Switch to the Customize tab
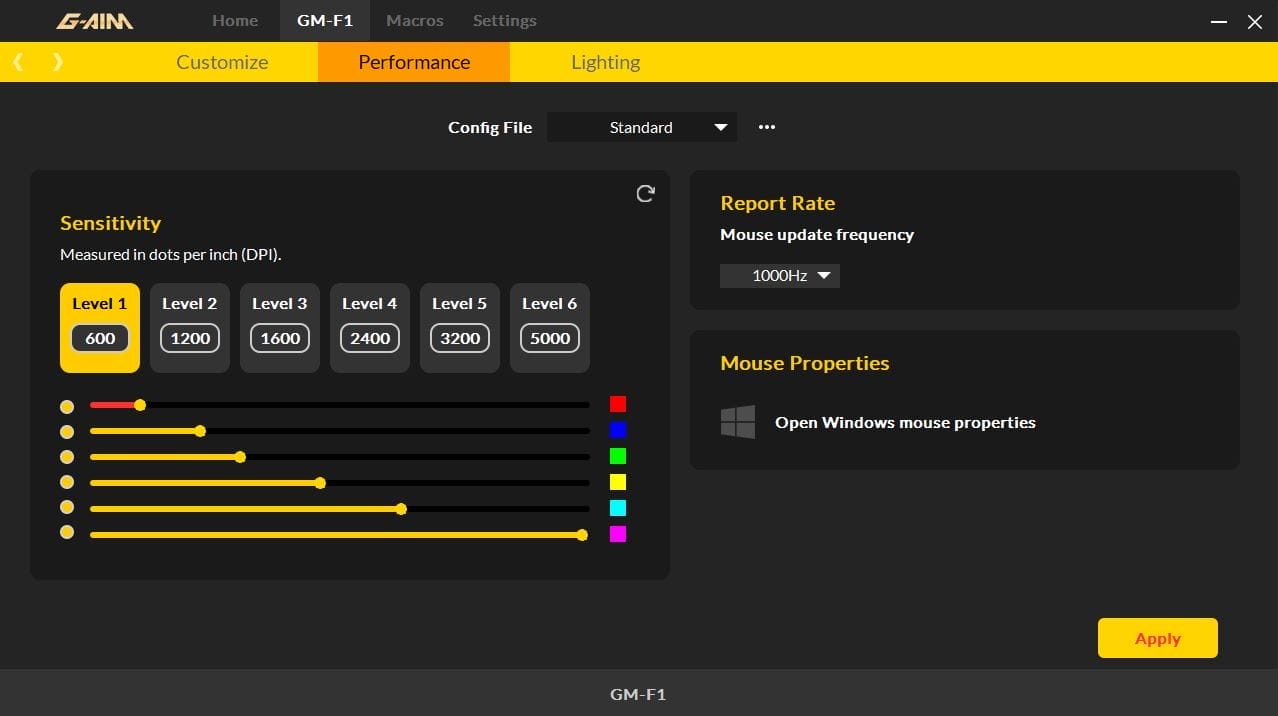This screenshot has width=1278, height=716. click(222, 62)
